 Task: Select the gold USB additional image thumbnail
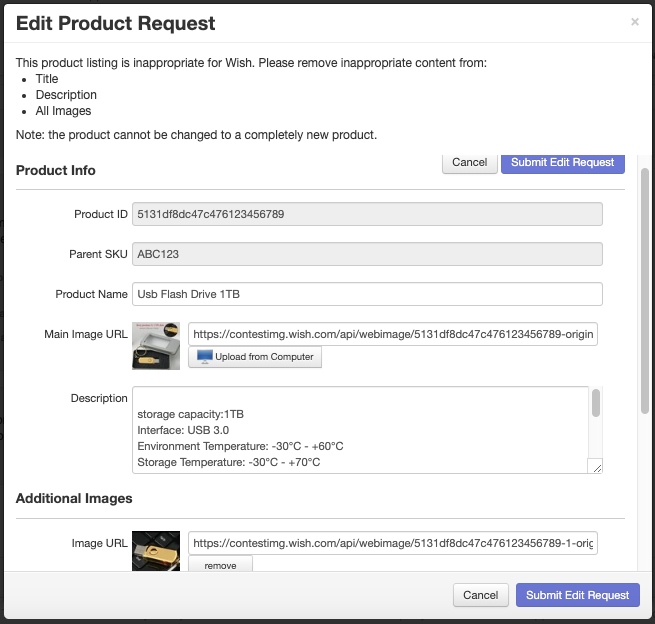point(156,551)
